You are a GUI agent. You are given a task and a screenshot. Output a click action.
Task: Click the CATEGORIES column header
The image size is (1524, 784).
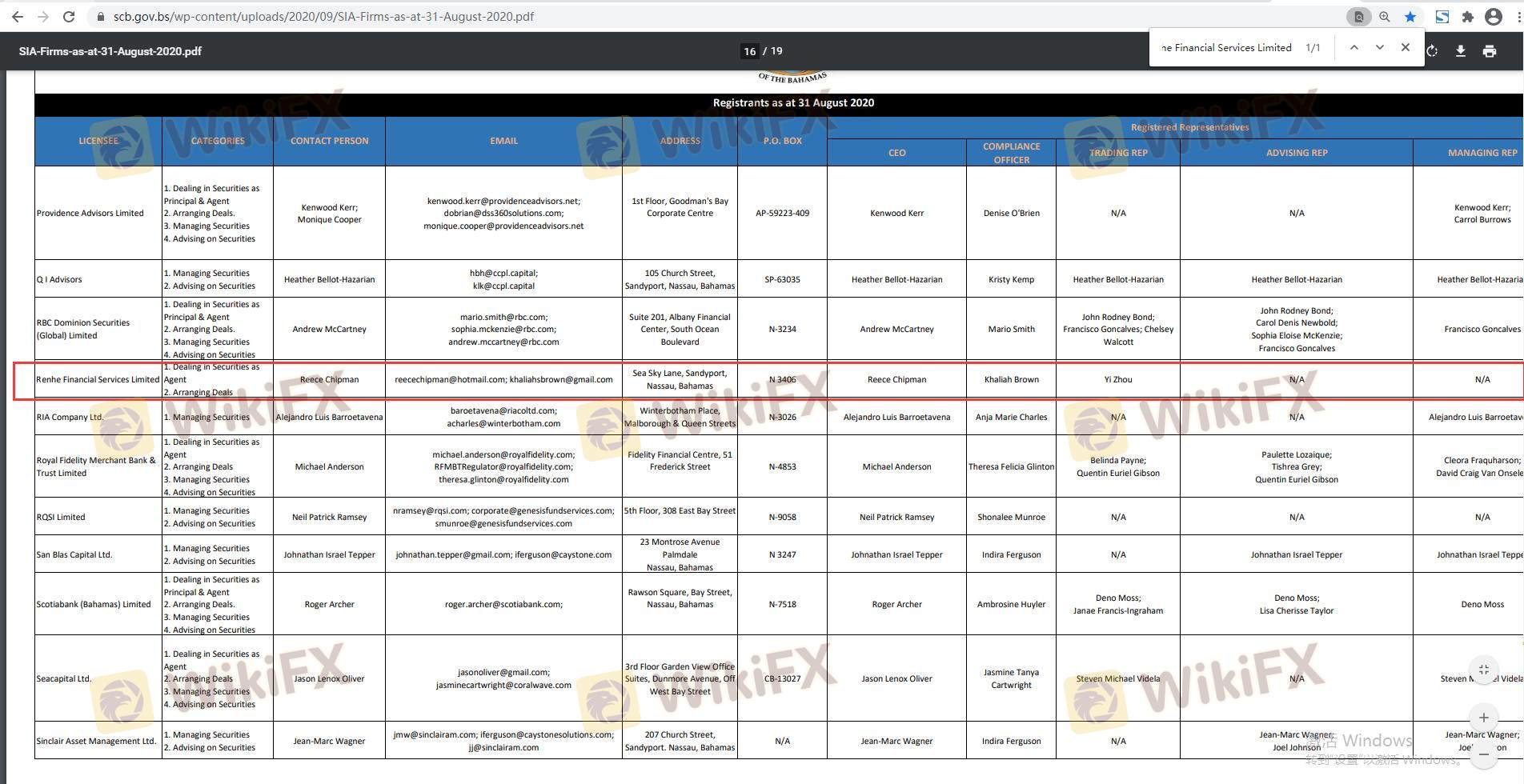tap(218, 141)
